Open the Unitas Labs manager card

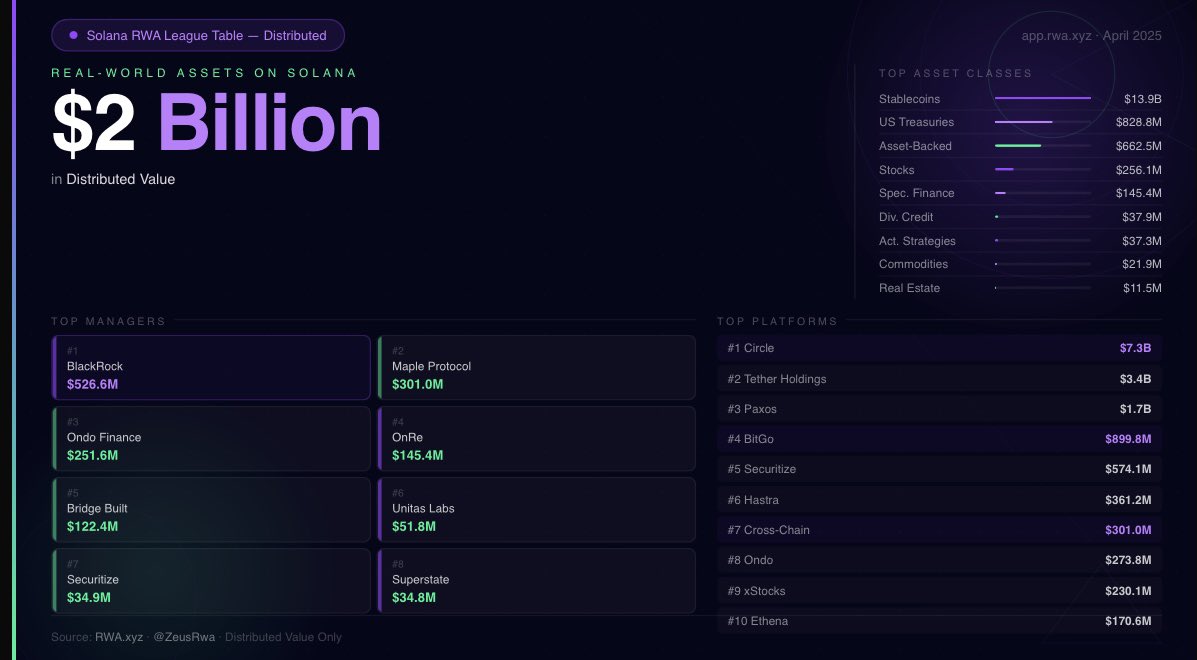[536, 509]
